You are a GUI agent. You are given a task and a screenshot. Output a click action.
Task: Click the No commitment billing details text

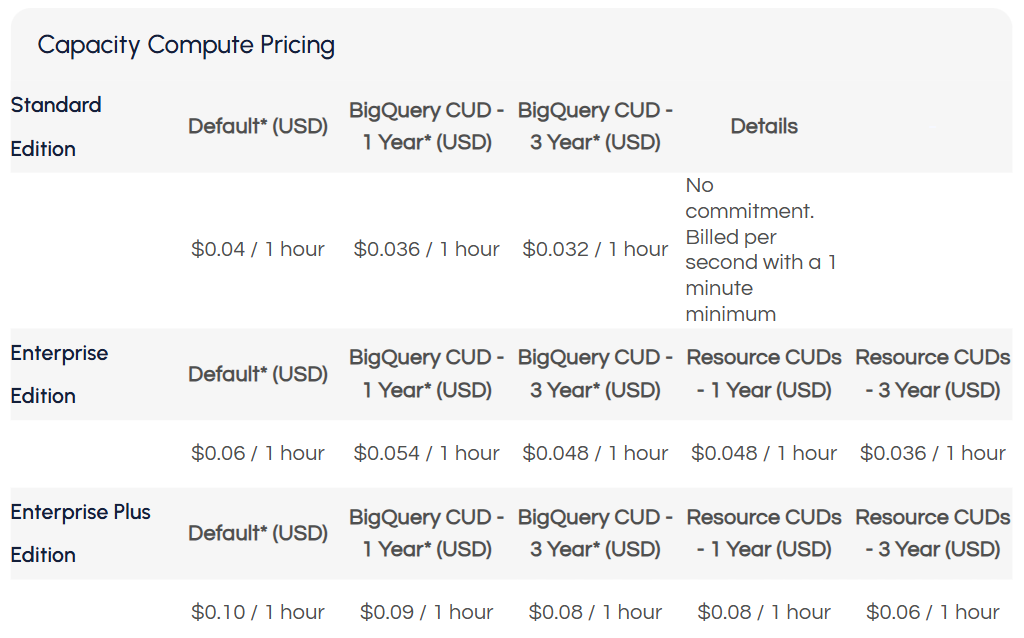coord(760,249)
